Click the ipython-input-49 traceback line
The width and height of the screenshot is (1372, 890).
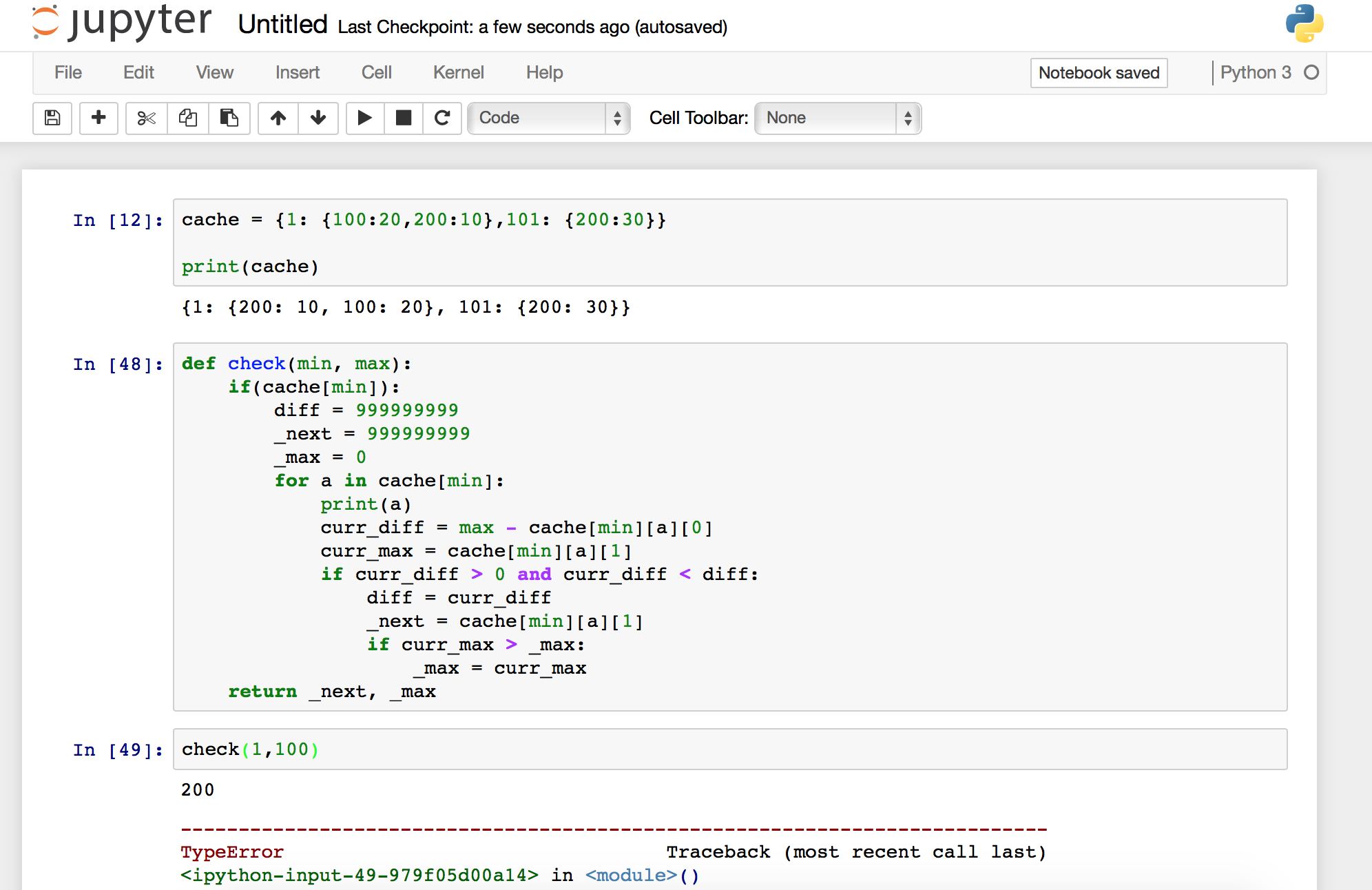coord(440,875)
